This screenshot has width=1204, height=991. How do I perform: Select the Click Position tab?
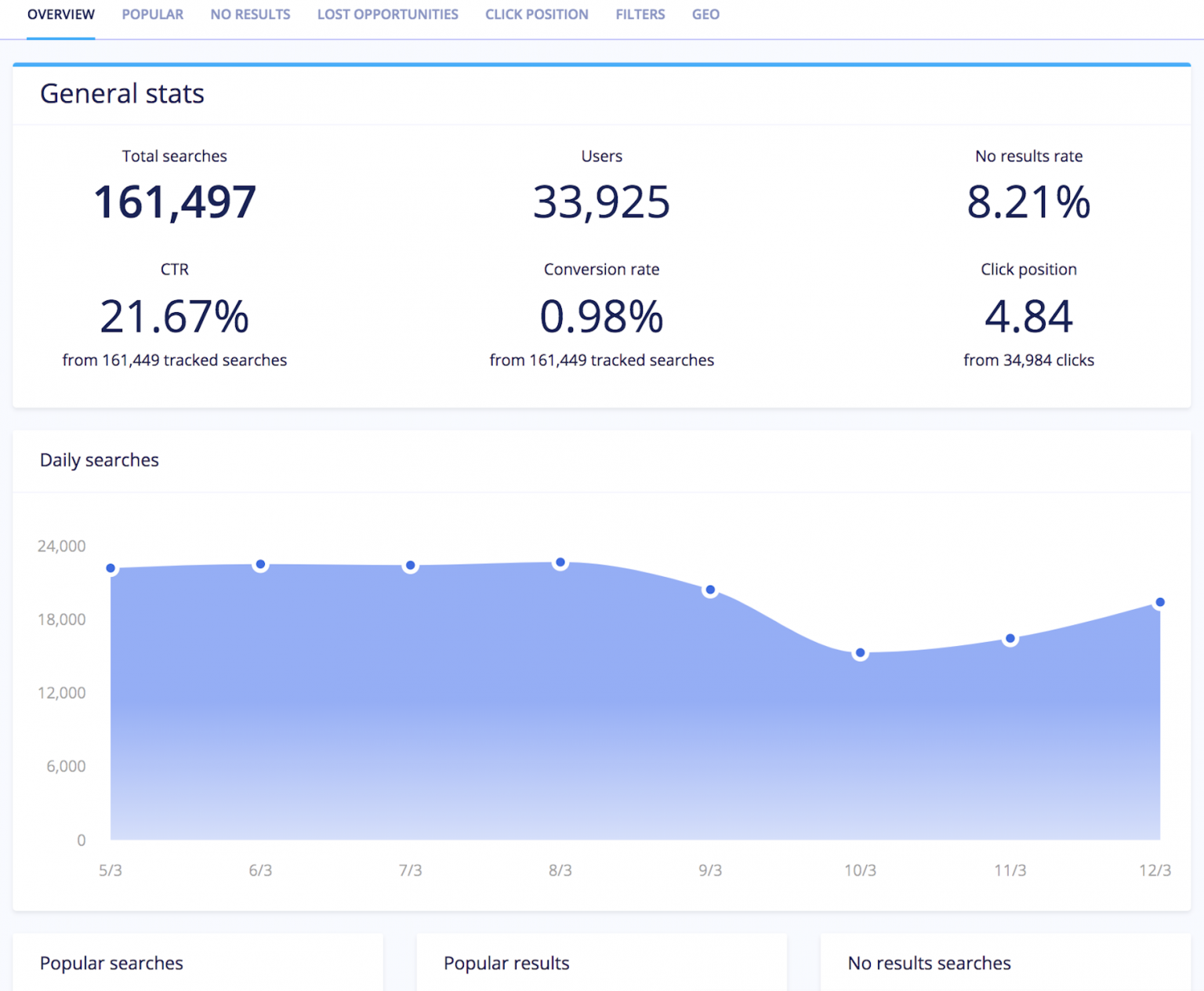[x=536, y=15]
